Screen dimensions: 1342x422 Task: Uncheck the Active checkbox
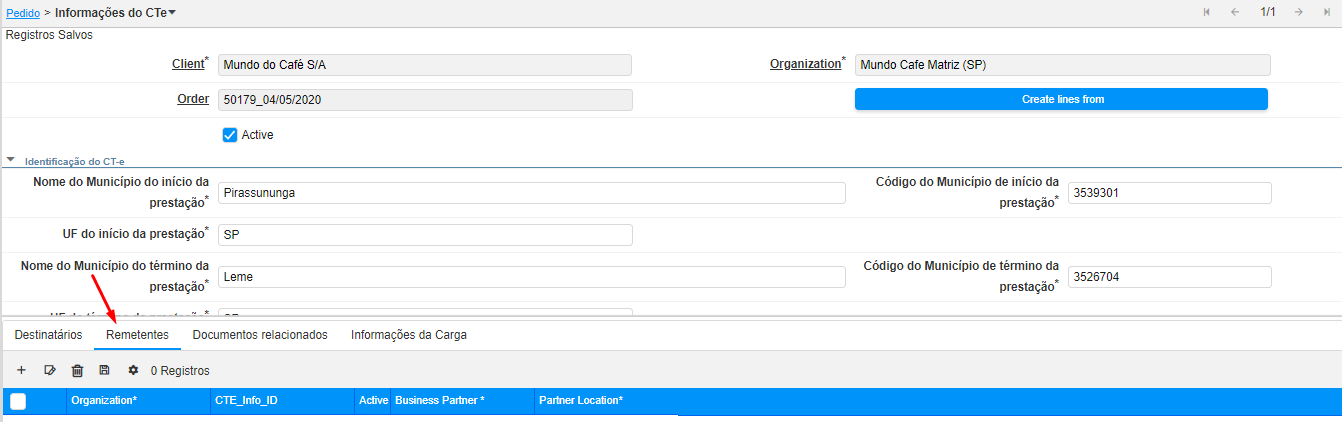(x=229, y=134)
